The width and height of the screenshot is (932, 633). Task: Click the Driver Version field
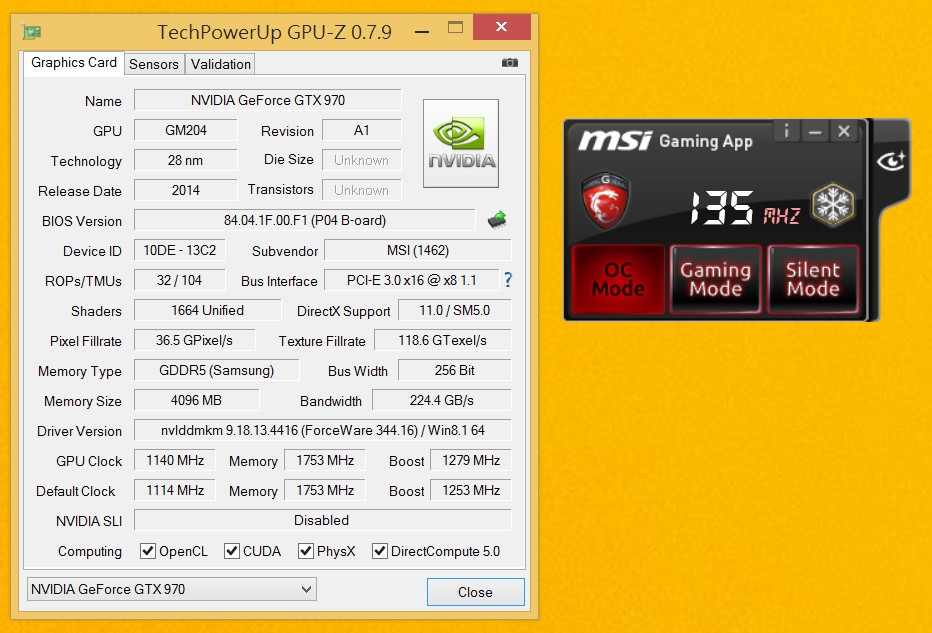tap(322, 430)
